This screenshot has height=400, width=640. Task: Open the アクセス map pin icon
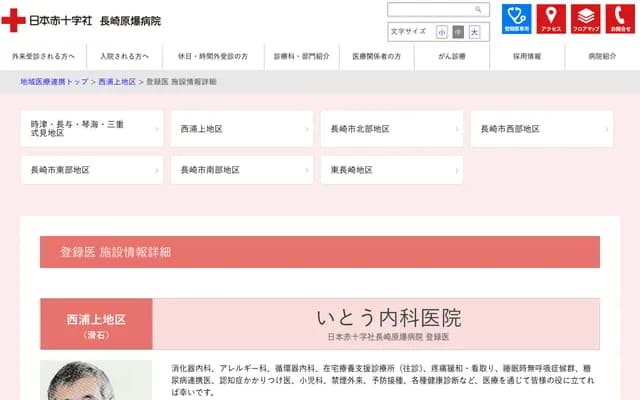click(x=551, y=19)
